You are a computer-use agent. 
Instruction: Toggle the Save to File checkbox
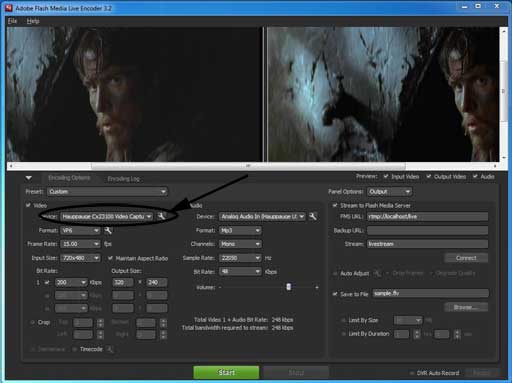coord(335,294)
